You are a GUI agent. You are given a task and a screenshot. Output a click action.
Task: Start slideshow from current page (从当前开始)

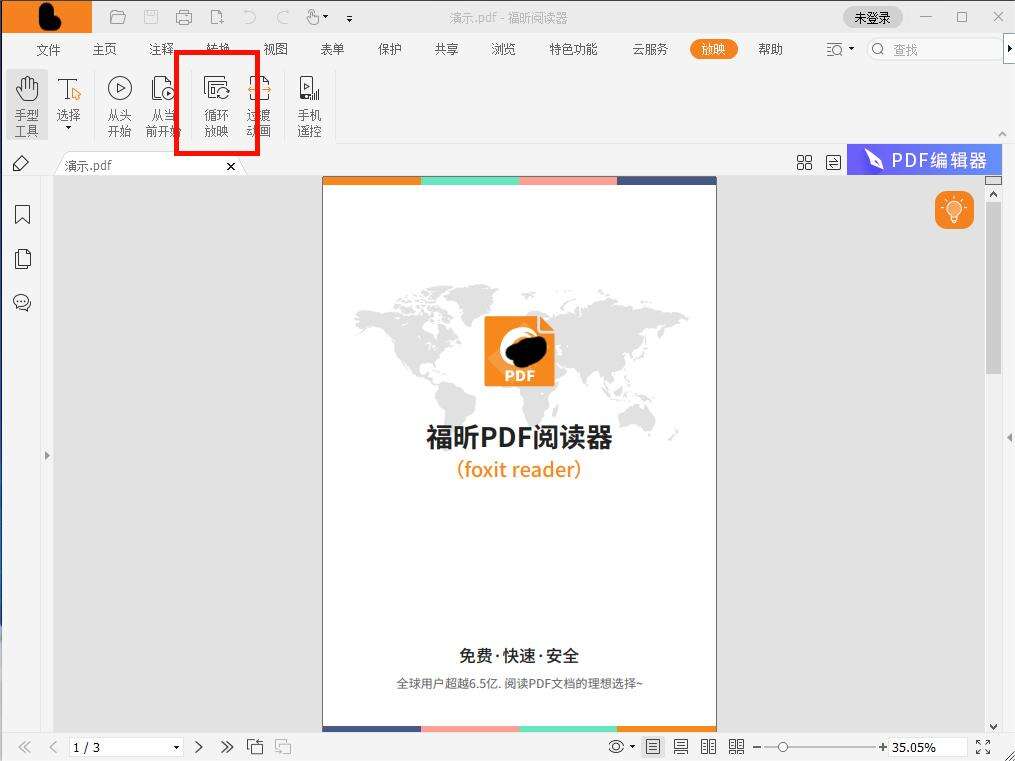click(162, 103)
